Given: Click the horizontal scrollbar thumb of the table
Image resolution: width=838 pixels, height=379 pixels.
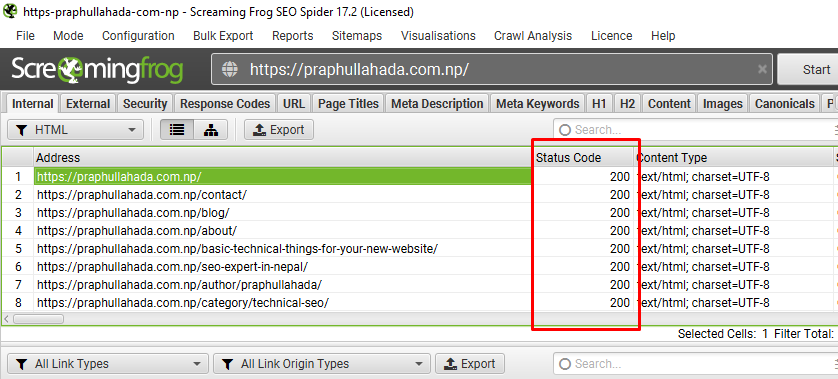Looking at the screenshot, I should pyautogui.click(x=38, y=319).
